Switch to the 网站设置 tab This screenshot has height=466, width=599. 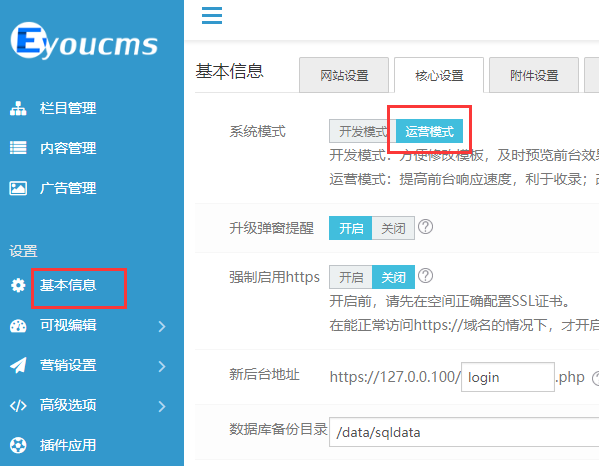(x=344, y=75)
